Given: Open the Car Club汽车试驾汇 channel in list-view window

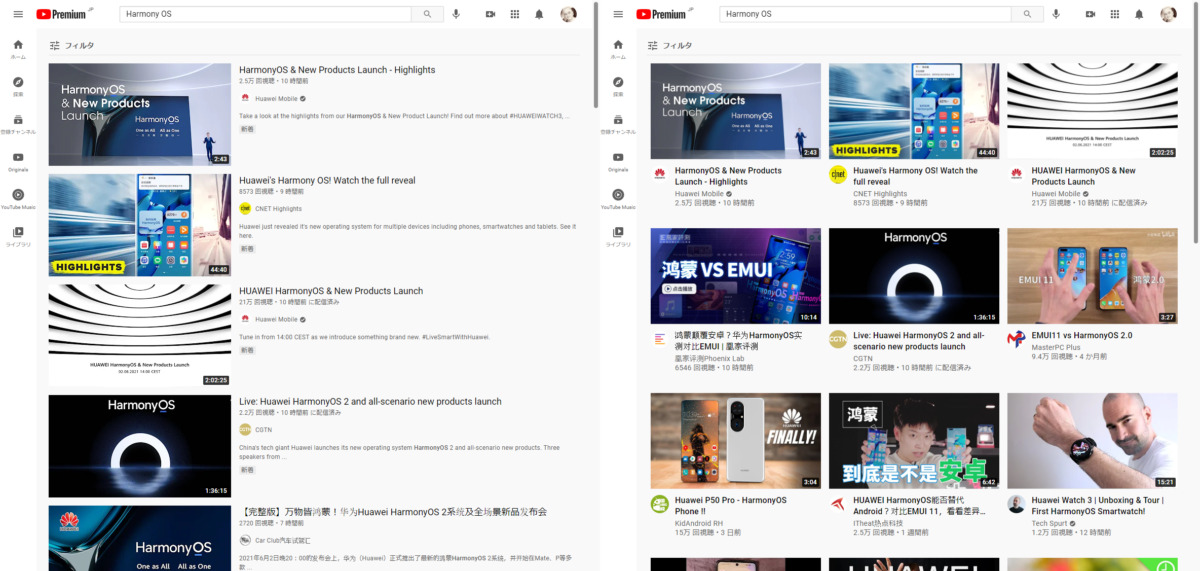Looking at the screenshot, I should tap(284, 540).
